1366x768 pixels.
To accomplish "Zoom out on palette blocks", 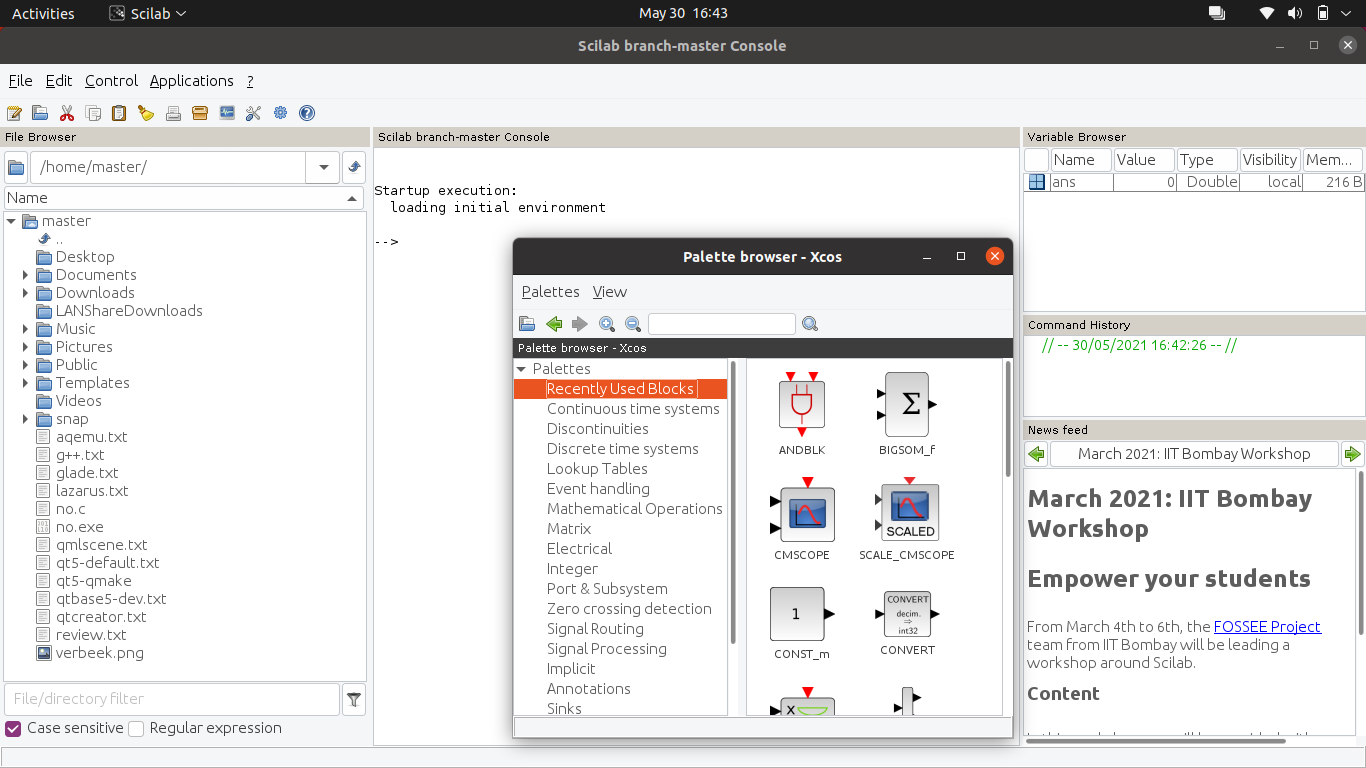I will tap(633, 324).
